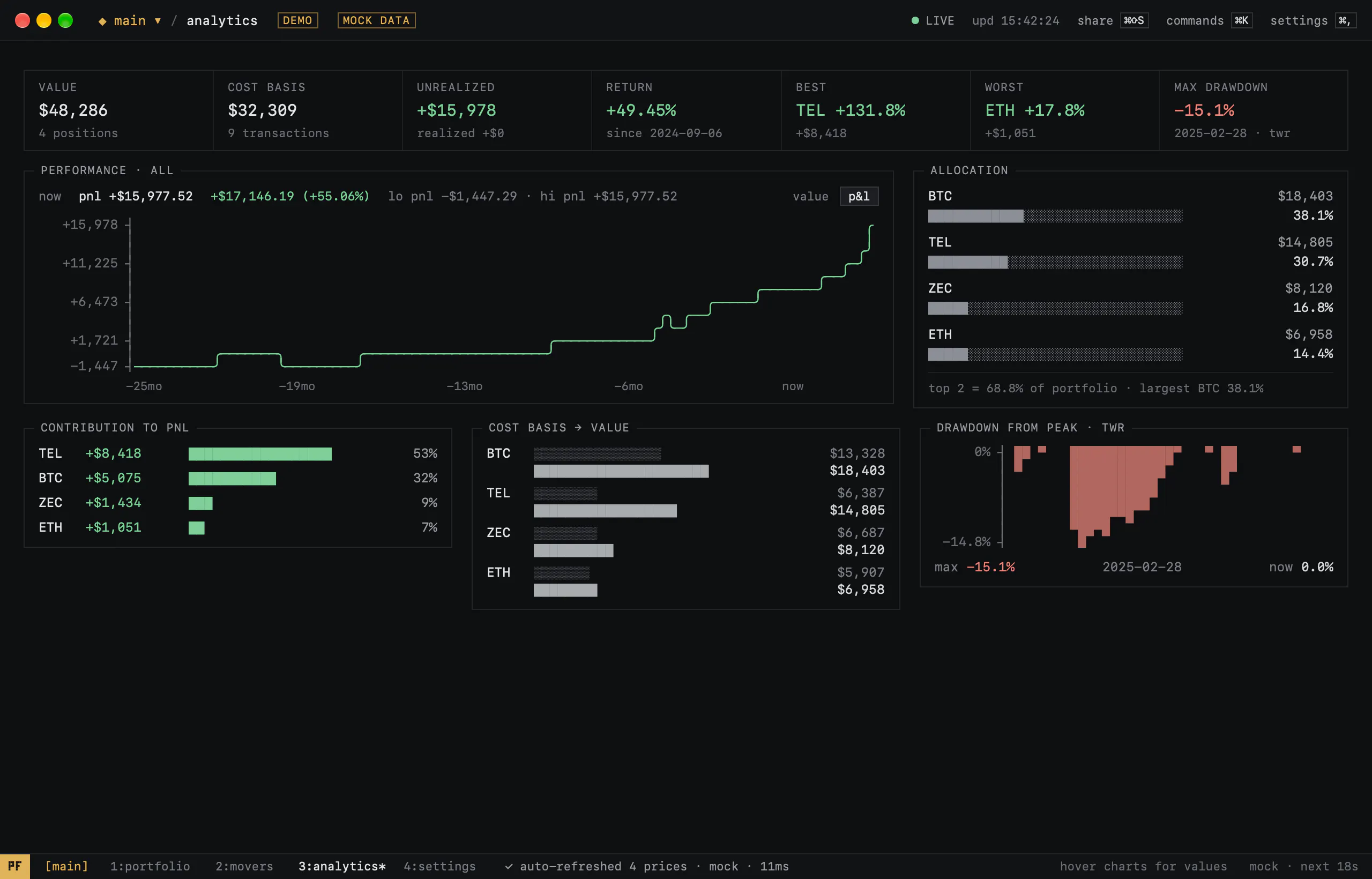Image resolution: width=1372 pixels, height=879 pixels.
Task: Switch to the 4:settings tab
Action: coord(439,867)
